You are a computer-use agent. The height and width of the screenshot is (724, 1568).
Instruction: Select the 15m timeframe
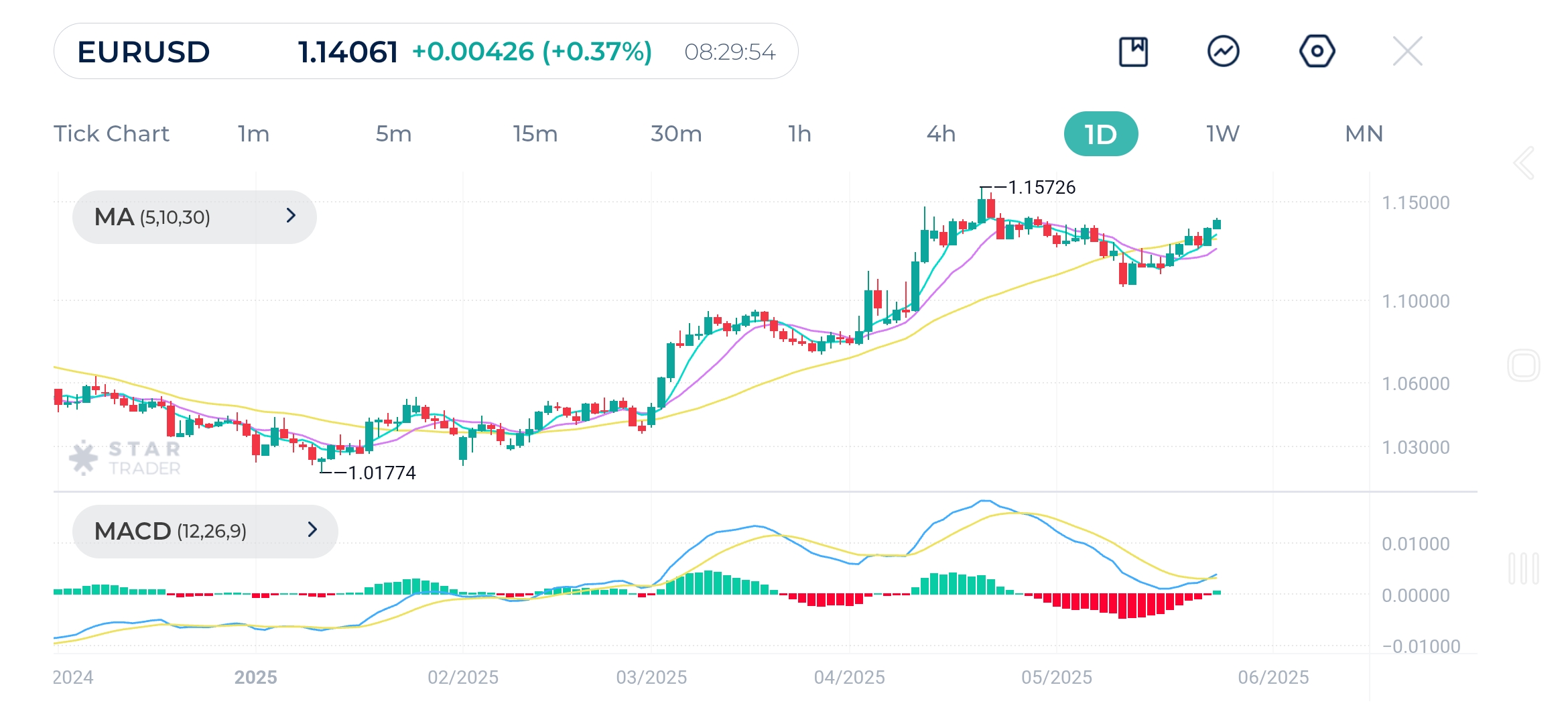(x=535, y=134)
